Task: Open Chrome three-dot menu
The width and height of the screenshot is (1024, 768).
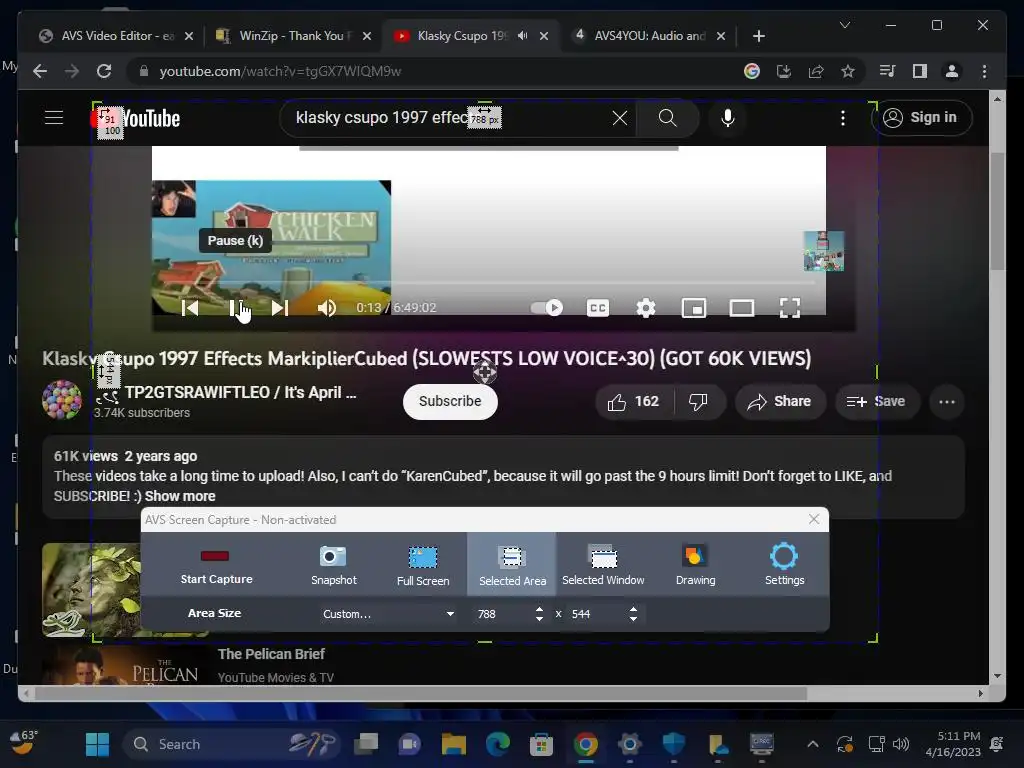Action: [x=984, y=71]
